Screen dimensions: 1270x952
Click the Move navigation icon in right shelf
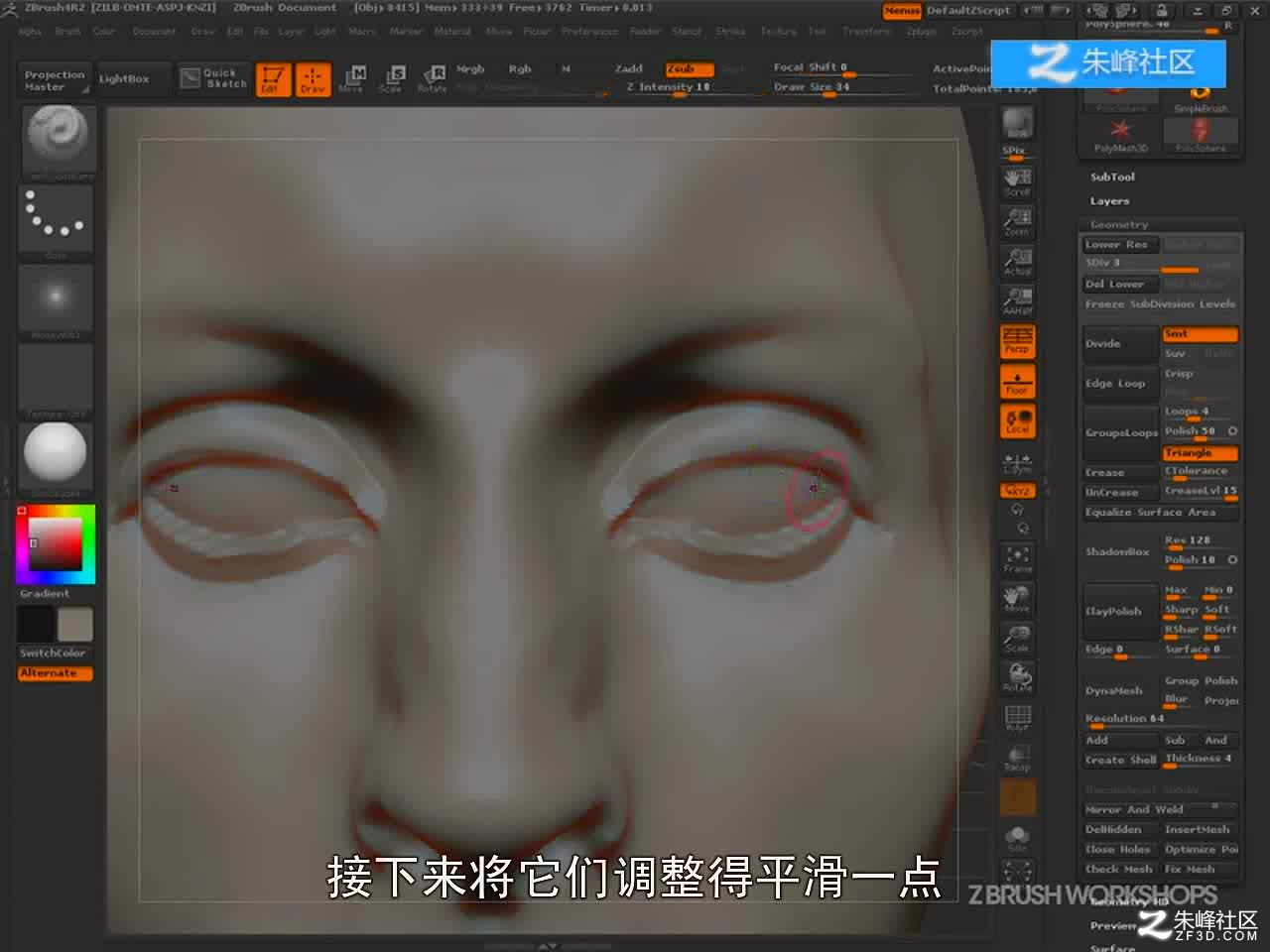pos(1018,598)
